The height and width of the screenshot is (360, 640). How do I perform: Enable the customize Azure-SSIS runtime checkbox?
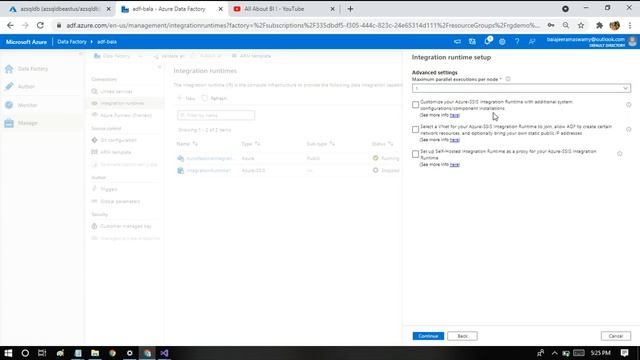click(416, 105)
